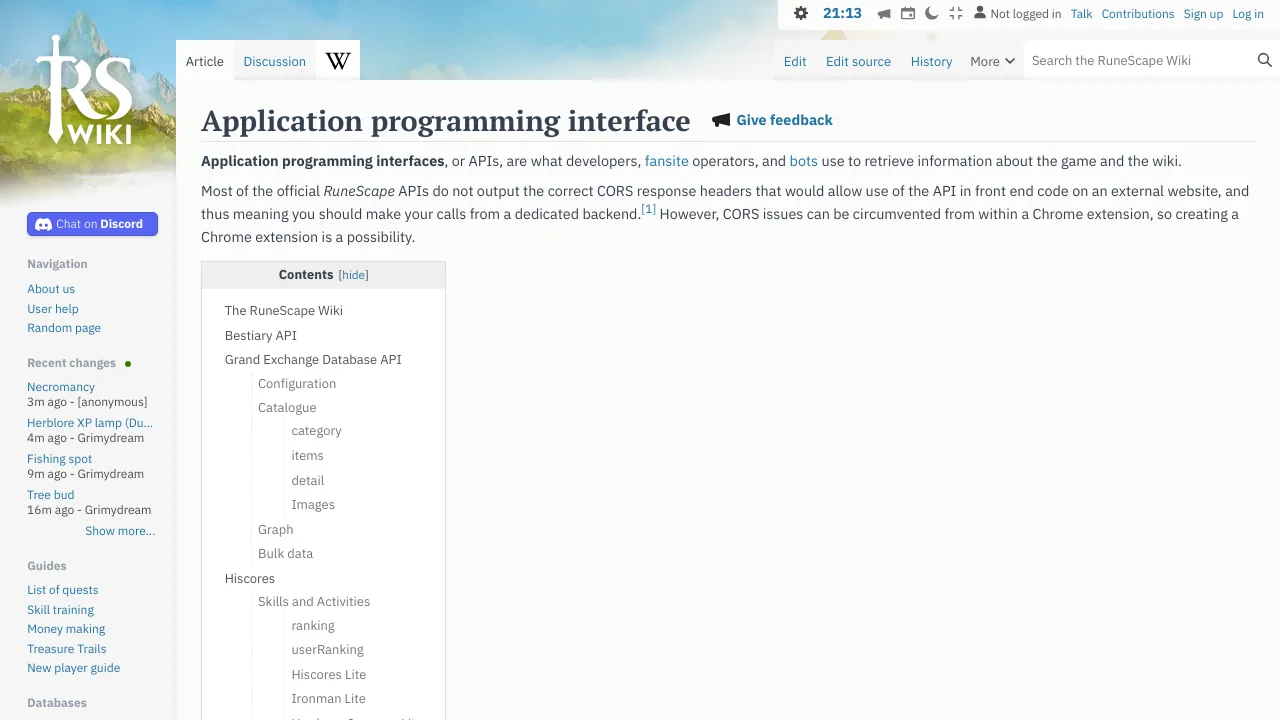
Task: Open About us in Navigation
Action: (x=51, y=289)
